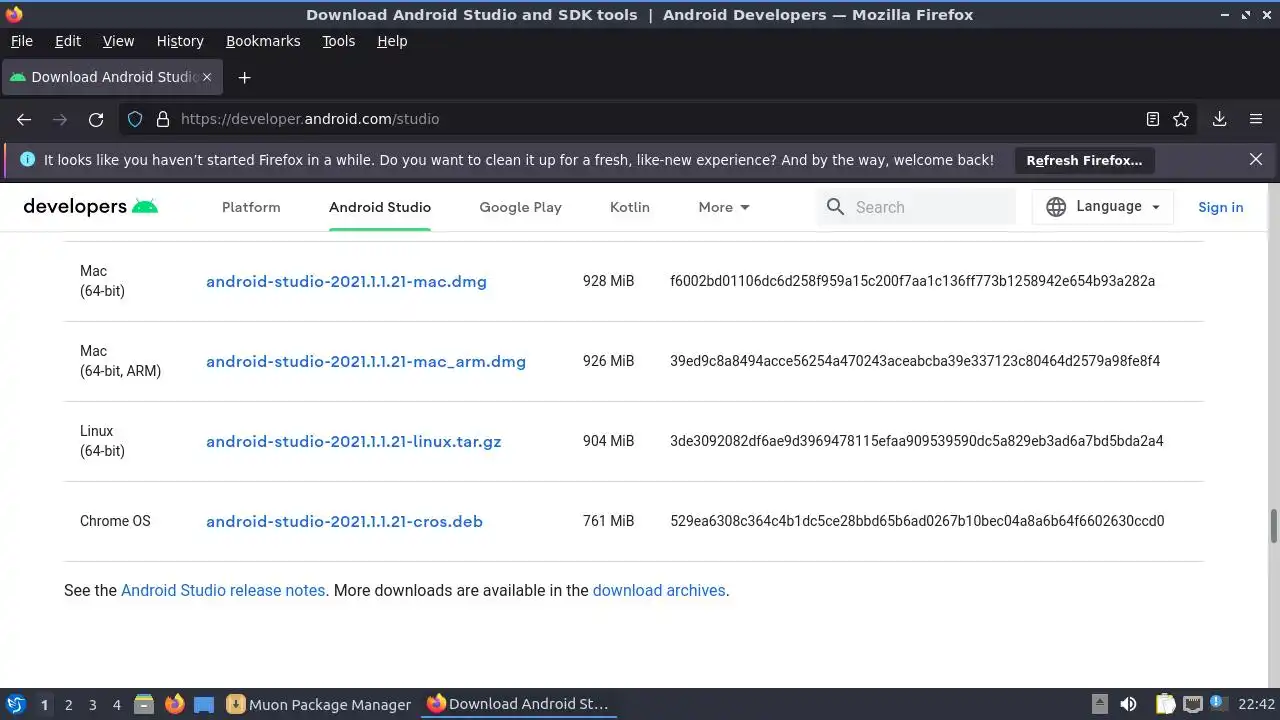Screen dimensions: 1280x720
Task: Open the Kotlin section
Action: (630, 207)
